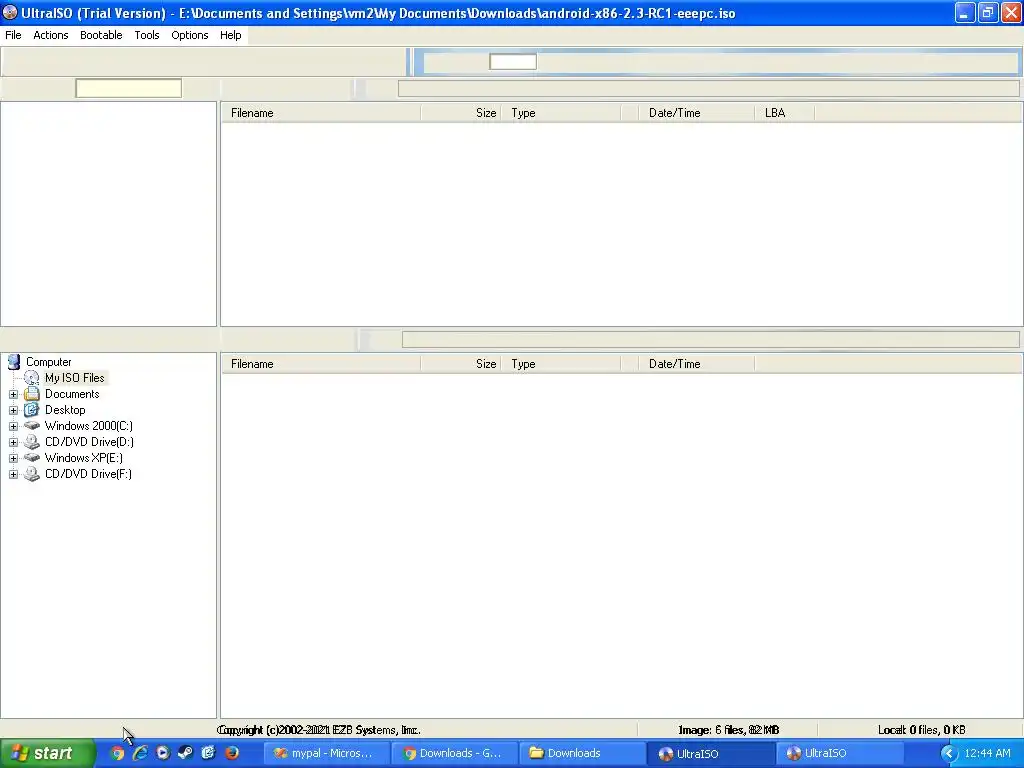The image size is (1024, 768).
Task: Click the Local: 0 files, 0 KB status
Action: point(921,730)
